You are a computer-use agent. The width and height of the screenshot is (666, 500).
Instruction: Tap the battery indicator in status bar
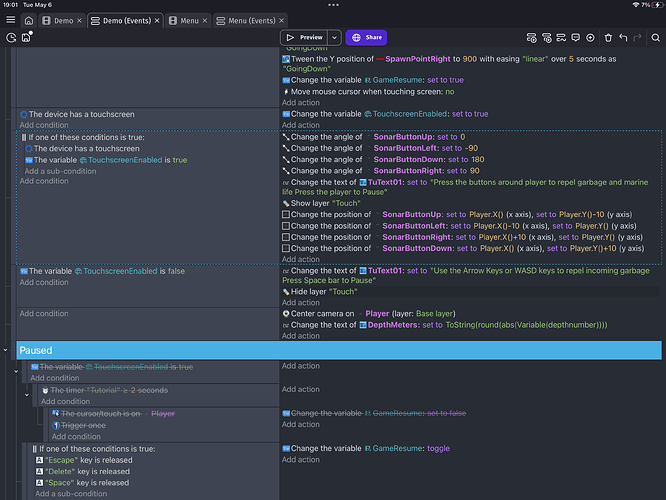click(x=656, y=5)
